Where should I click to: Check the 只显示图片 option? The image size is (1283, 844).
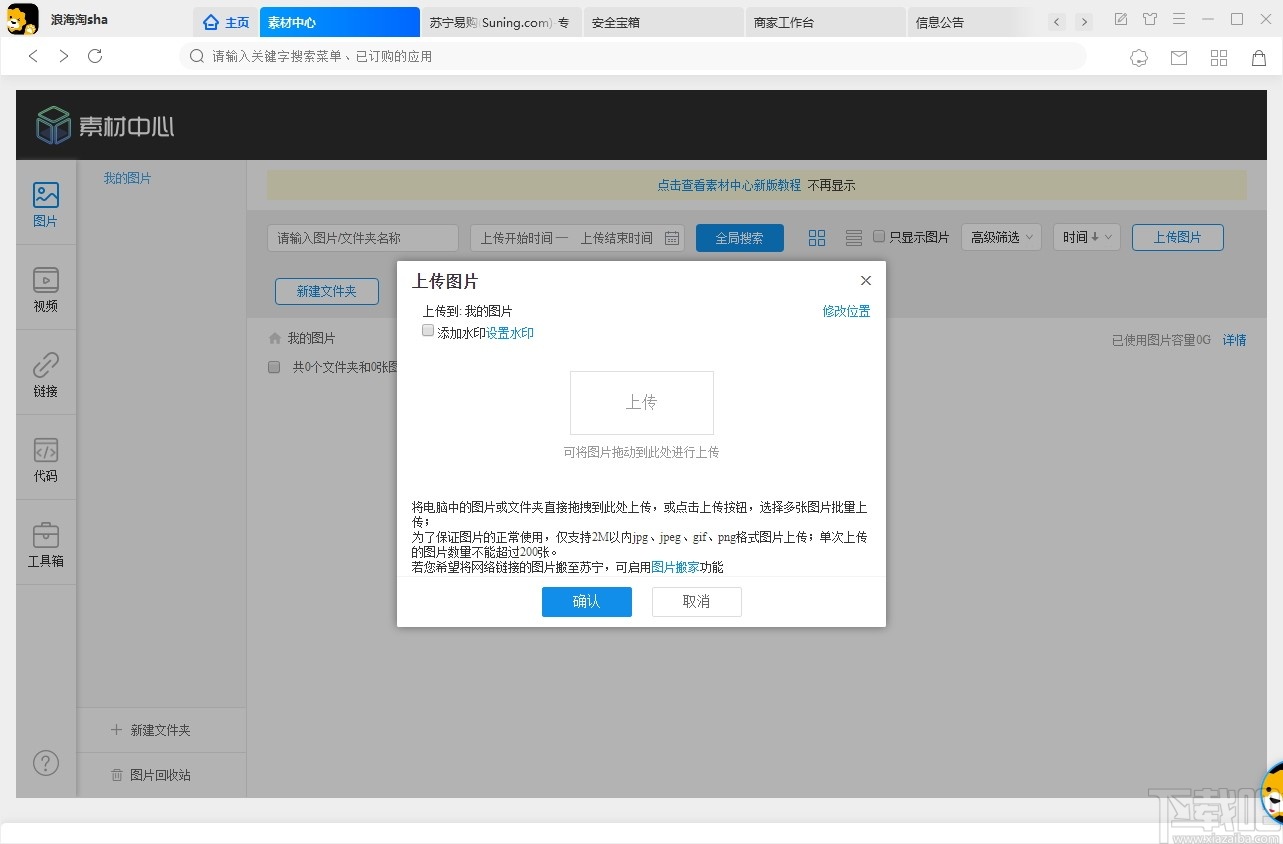coord(878,237)
